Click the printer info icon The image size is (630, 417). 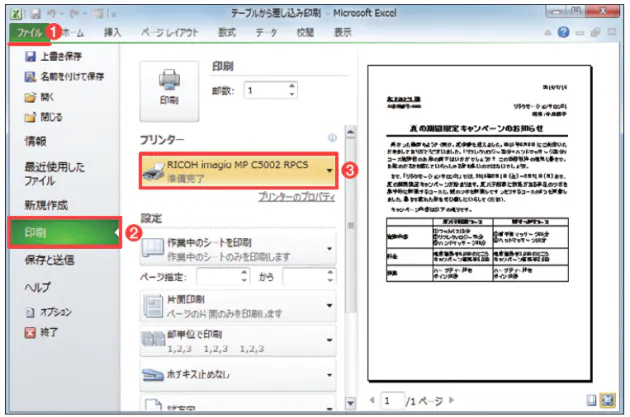tap(332, 138)
